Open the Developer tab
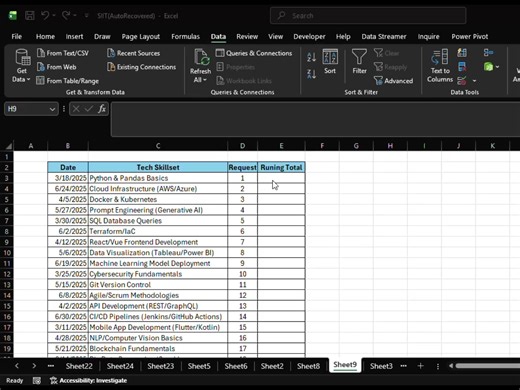Viewport: 520px width, 390px height. click(x=309, y=37)
